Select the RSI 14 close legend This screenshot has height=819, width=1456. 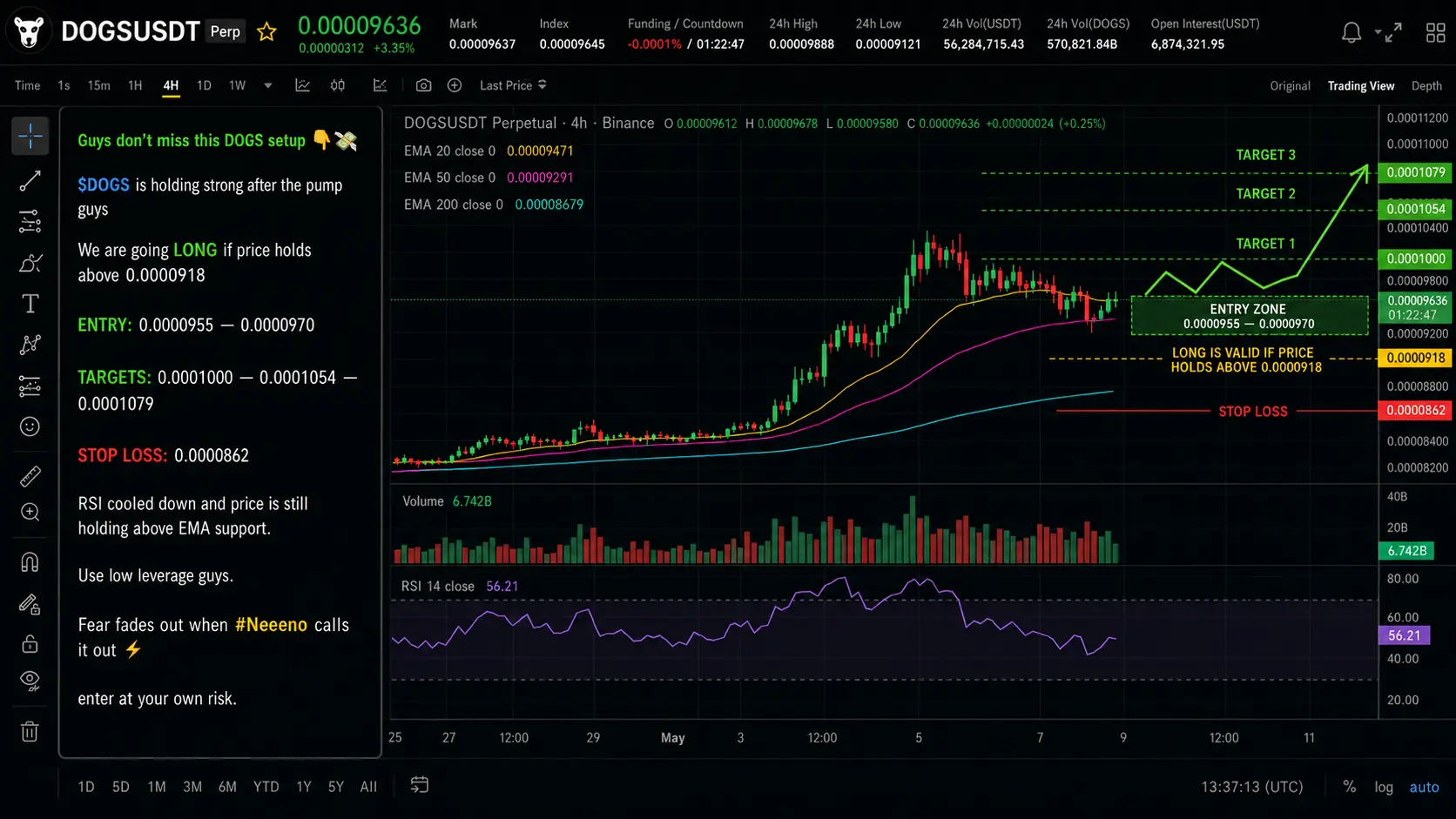[x=460, y=587]
